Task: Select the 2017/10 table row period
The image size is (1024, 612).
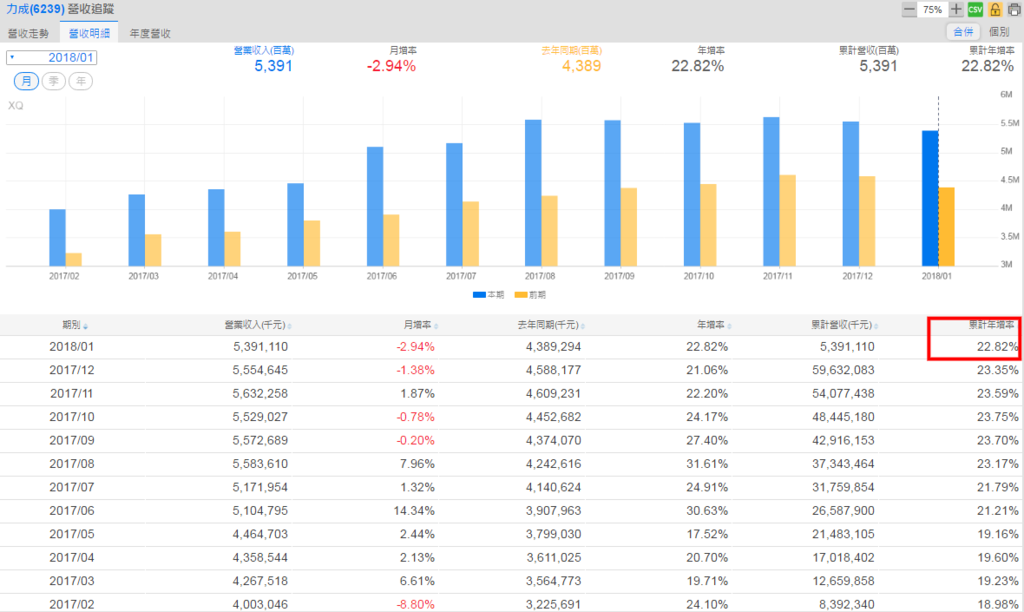Action: [x=72, y=417]
